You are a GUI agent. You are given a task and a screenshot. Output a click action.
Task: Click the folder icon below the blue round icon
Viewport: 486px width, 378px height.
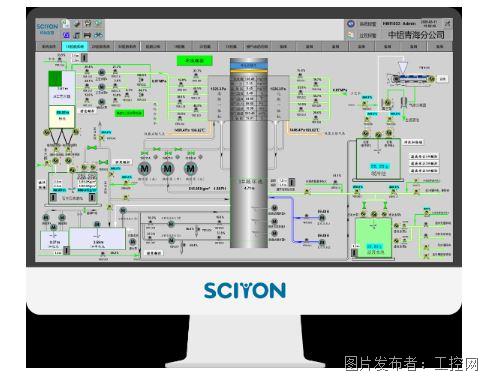[350, 35]
